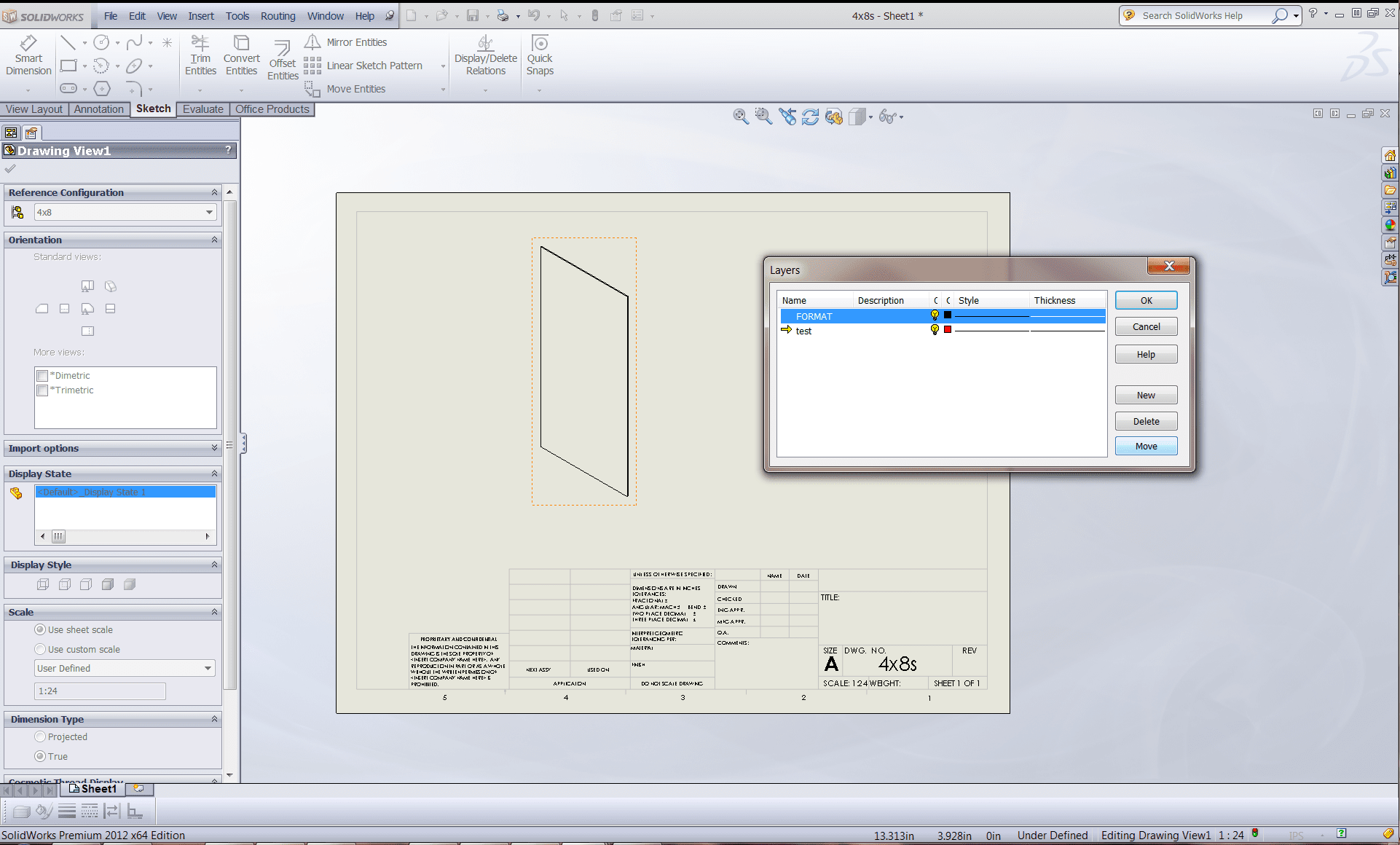The image size is (1400, 845).
Task: Check the *Dimetric view checkbox
Action: pos(42,376)
